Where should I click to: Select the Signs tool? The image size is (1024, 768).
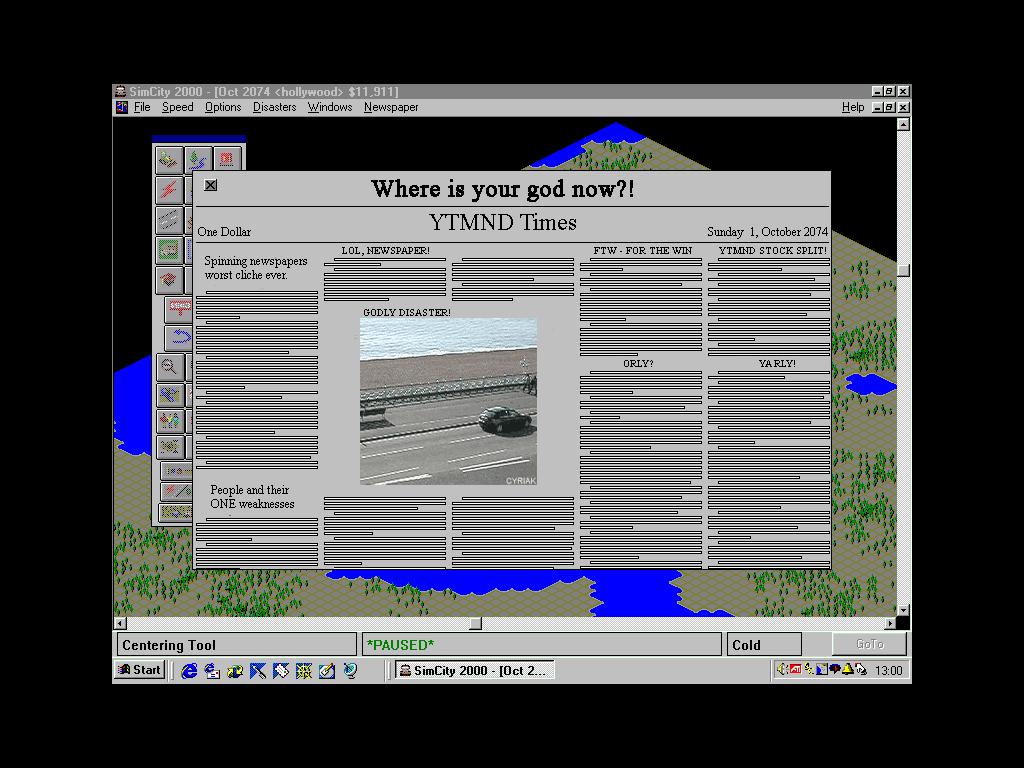point(178,308)
